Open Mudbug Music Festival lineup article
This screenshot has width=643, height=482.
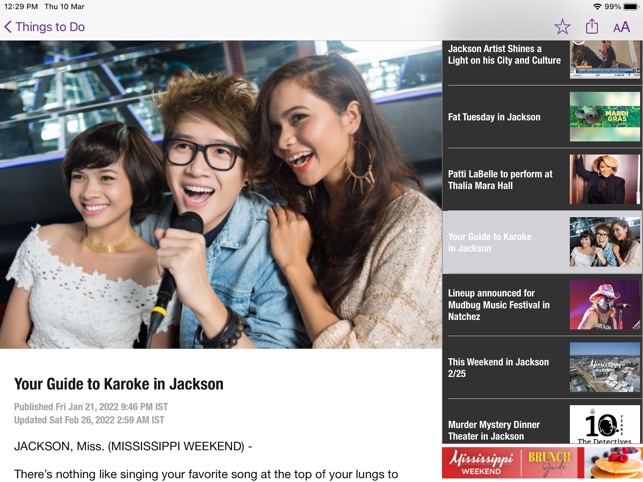pos(542,305)
